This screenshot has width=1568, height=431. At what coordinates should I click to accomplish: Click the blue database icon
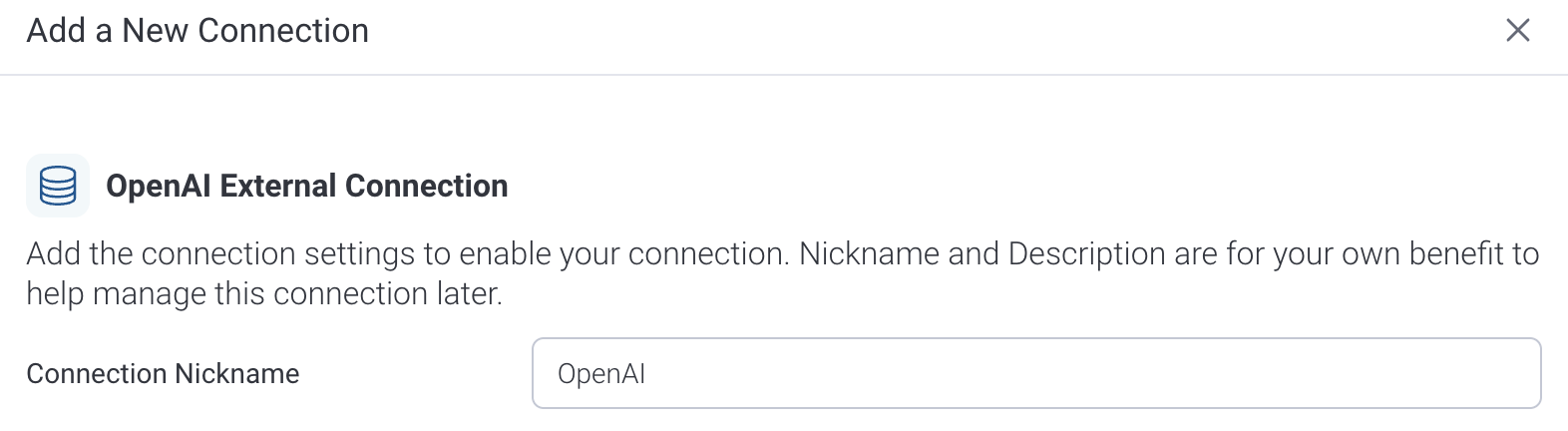(x=58, y=186)
